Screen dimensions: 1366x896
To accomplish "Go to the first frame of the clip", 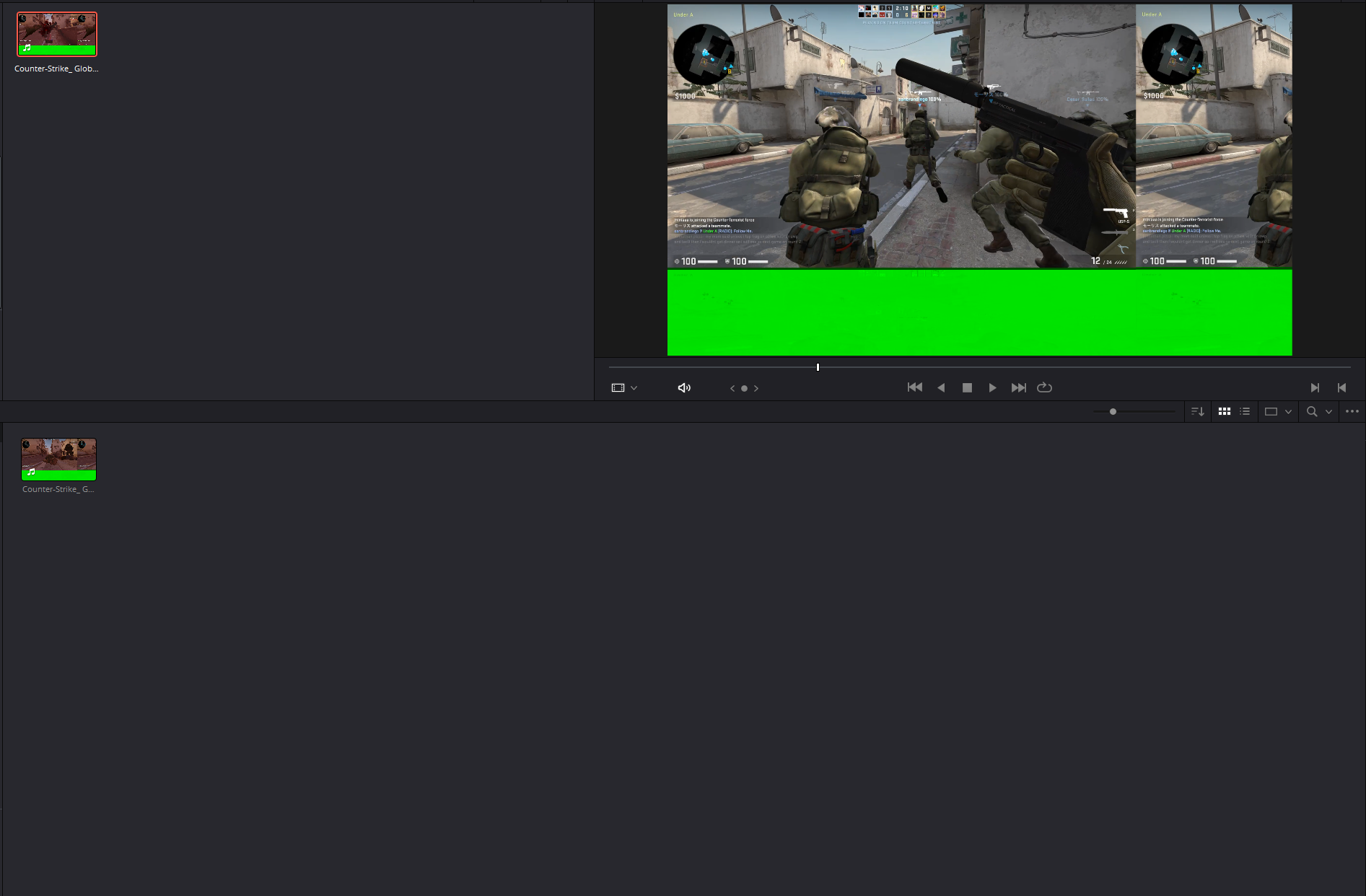I will coord(914,387).
